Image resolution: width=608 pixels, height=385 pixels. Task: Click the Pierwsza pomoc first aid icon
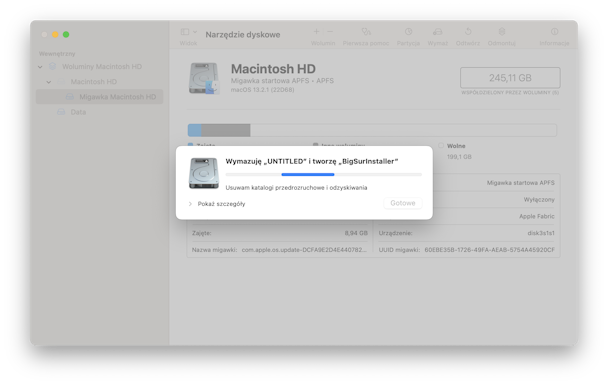[x=366, y=32]
